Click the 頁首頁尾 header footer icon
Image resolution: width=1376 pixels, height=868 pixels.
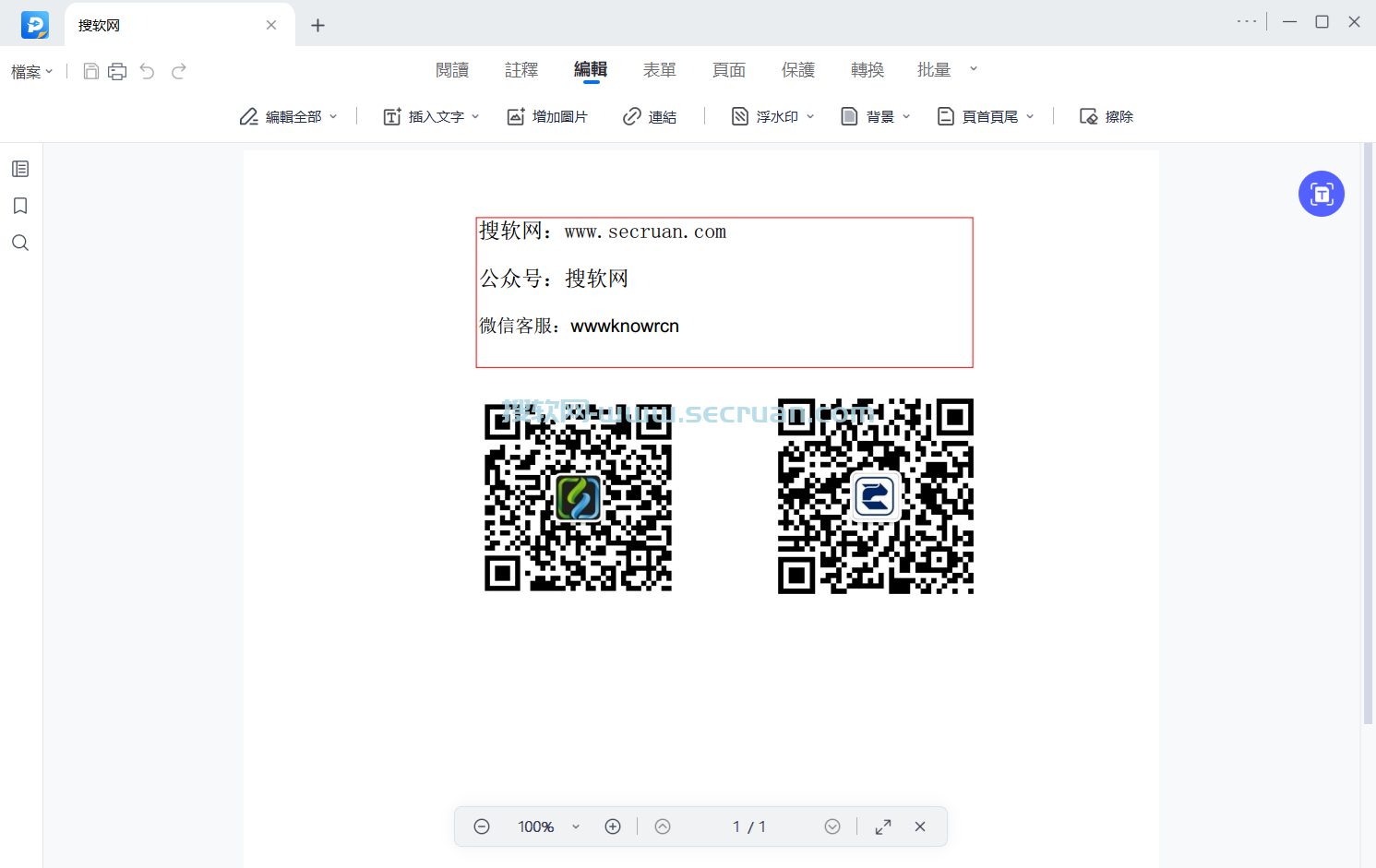(946, 116)
